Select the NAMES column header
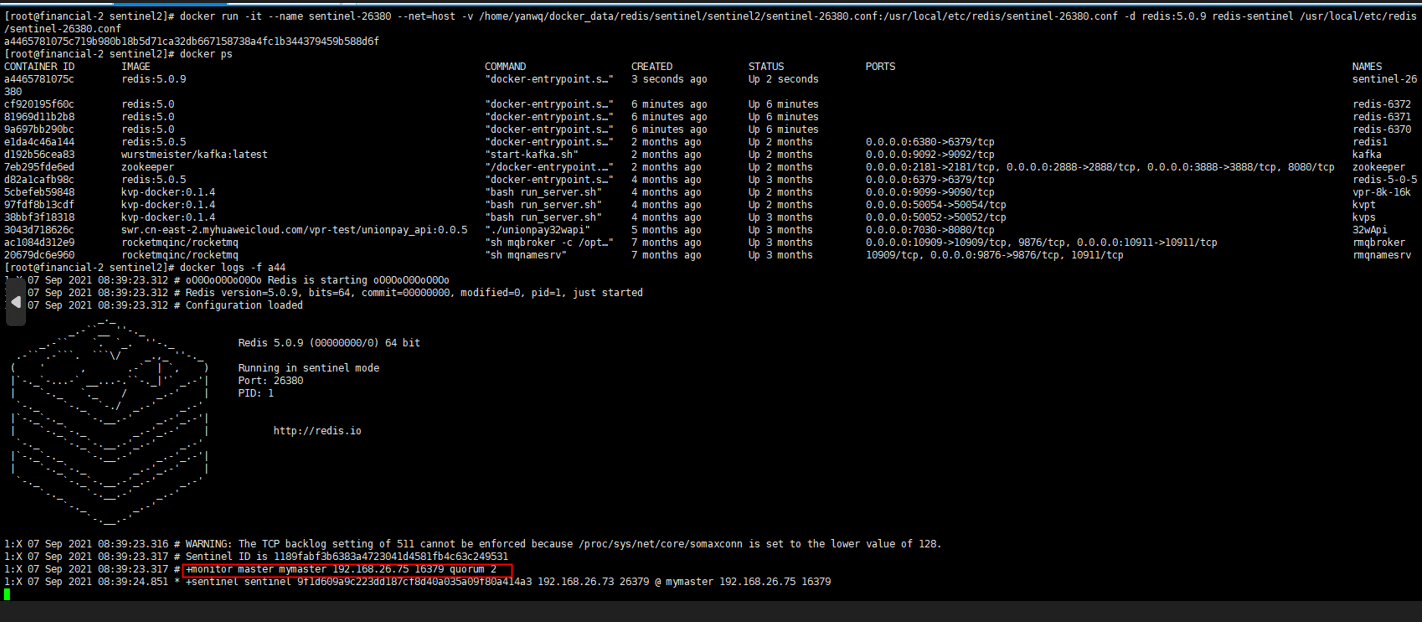This screenshot has width=1422, height=622. tap(1367, 67)
